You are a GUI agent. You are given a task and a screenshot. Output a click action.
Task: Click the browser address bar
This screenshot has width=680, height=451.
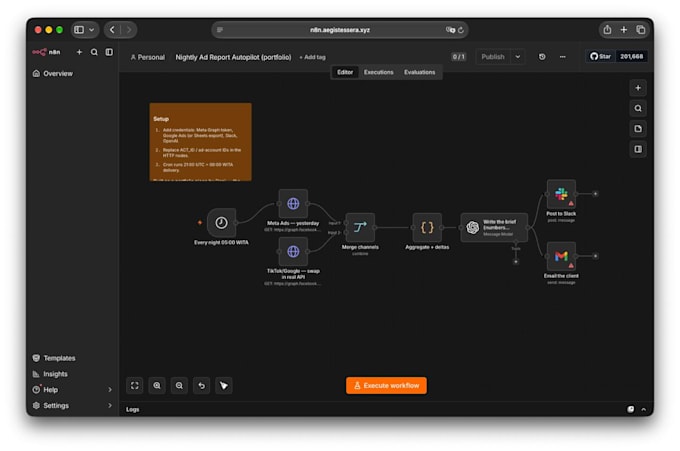pyautogui.click(x=340, y=30)
